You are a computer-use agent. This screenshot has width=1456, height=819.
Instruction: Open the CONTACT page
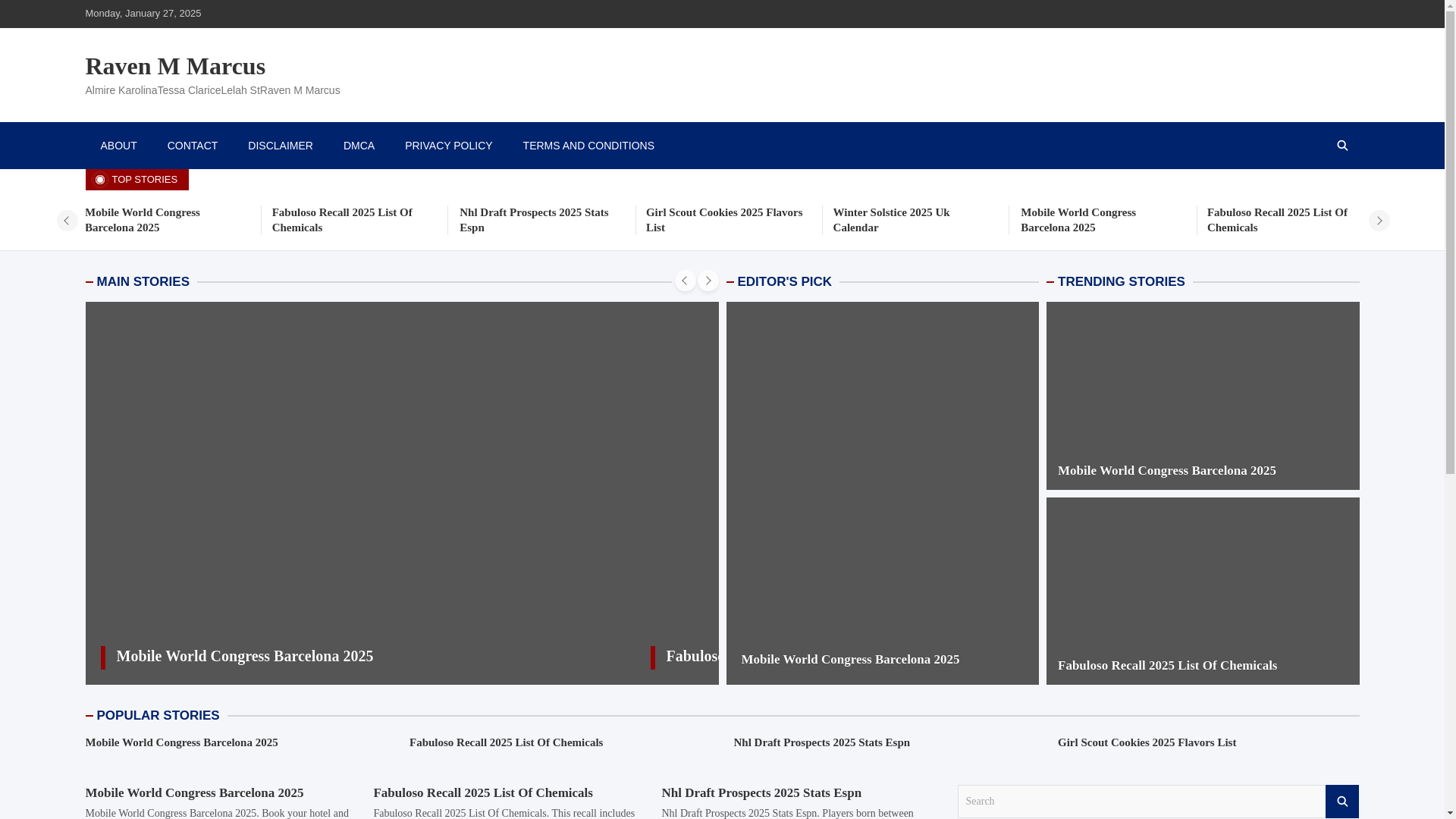(x=193, y=146)
